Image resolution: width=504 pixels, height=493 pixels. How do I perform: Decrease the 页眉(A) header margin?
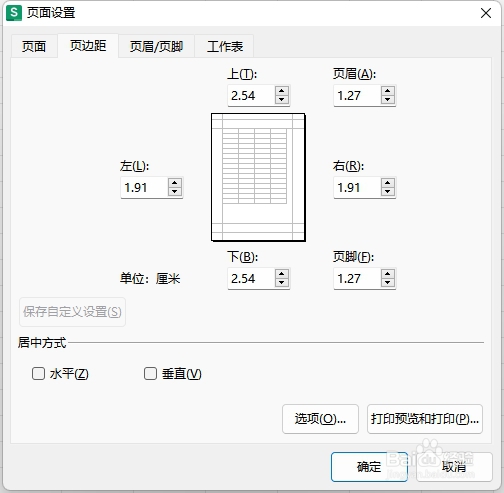(388, 100)
